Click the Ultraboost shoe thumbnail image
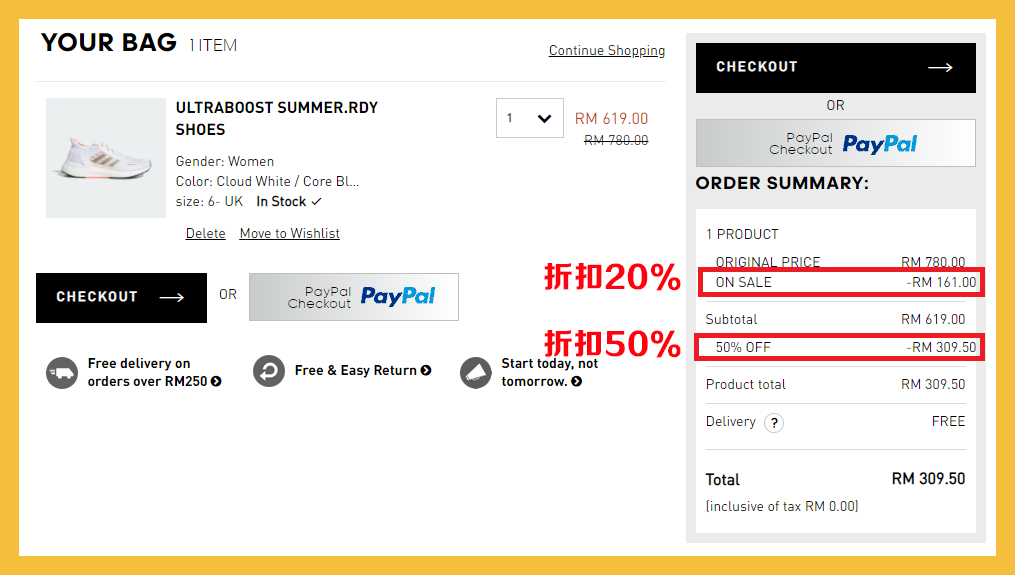This screenshot has width=1015, height=575. pos(105,157)
